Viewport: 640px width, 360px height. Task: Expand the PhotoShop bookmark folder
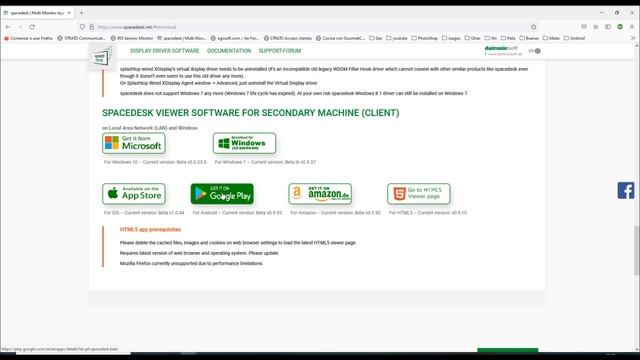point(424,38)
